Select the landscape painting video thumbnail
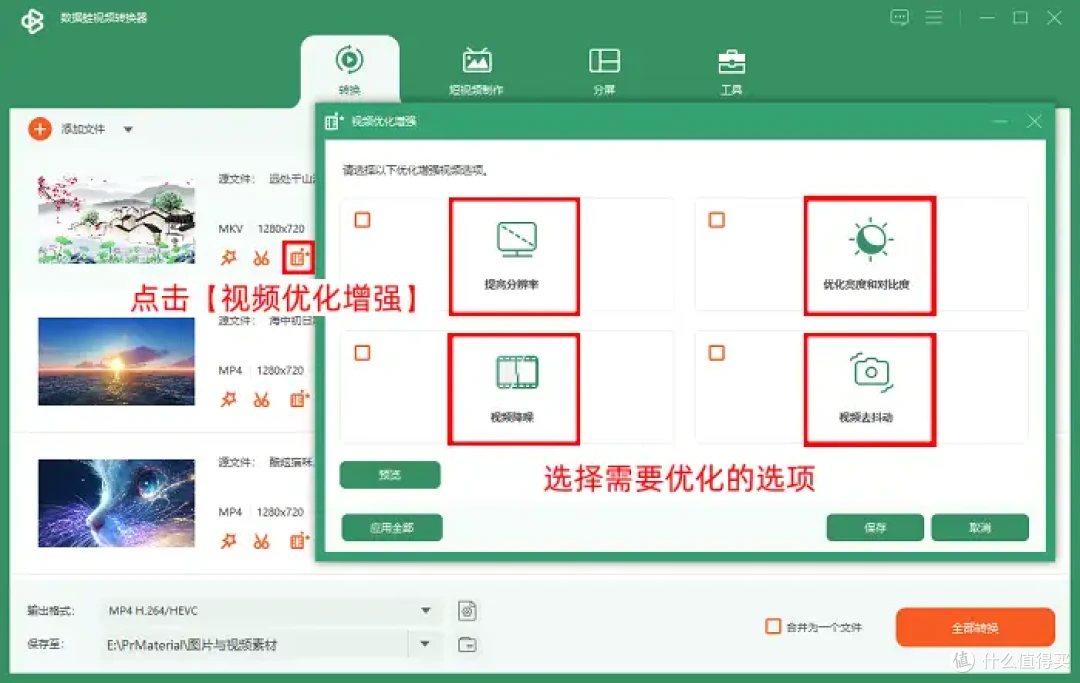1080x683 pixels. (116, 219)
